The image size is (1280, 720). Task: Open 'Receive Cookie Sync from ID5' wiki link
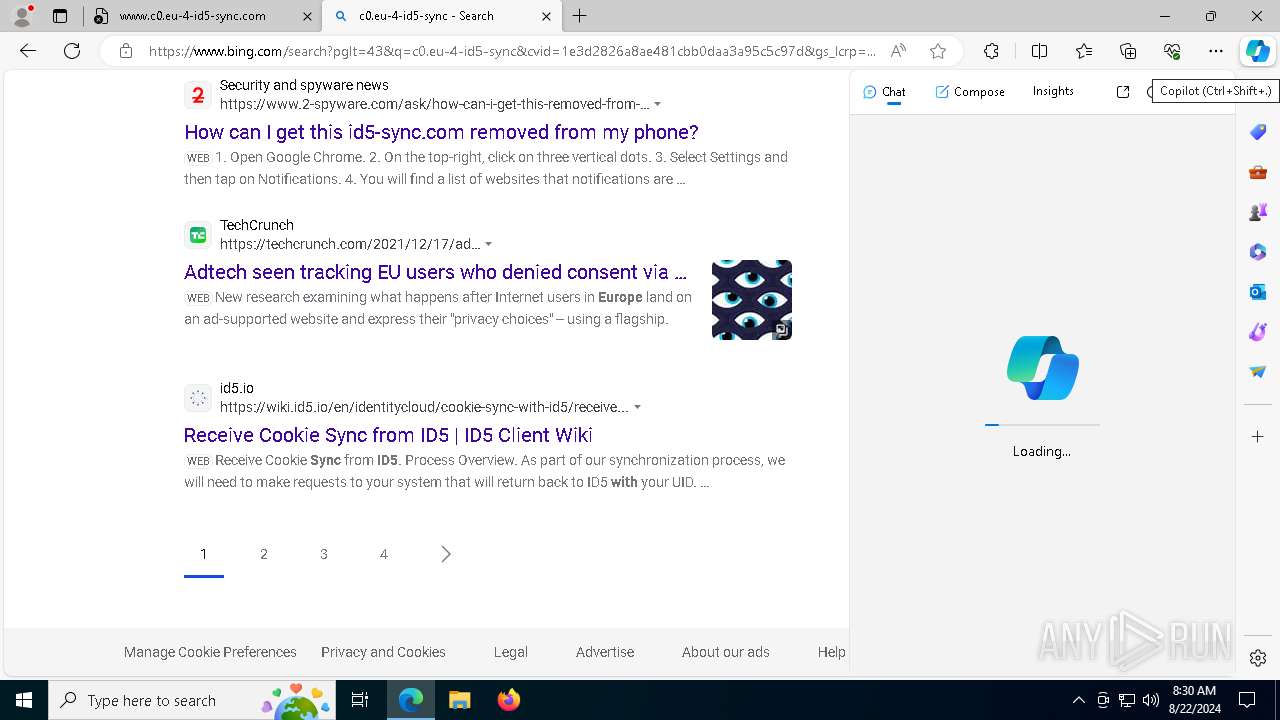coord(388,435)
